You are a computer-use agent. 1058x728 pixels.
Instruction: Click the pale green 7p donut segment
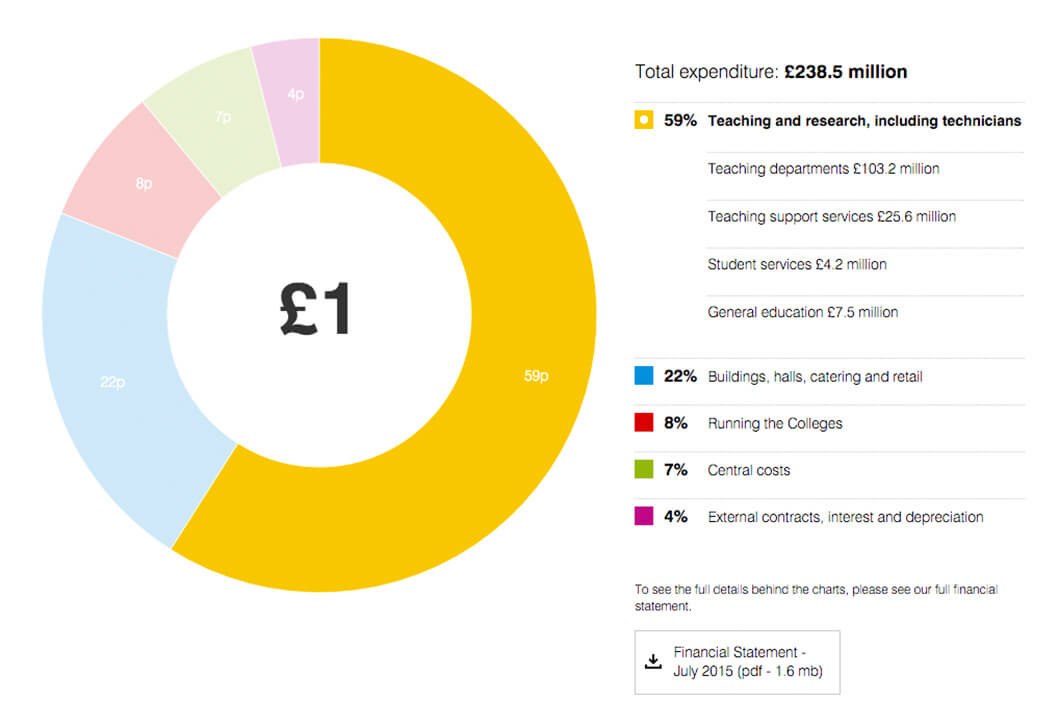[x=220, y=118]
